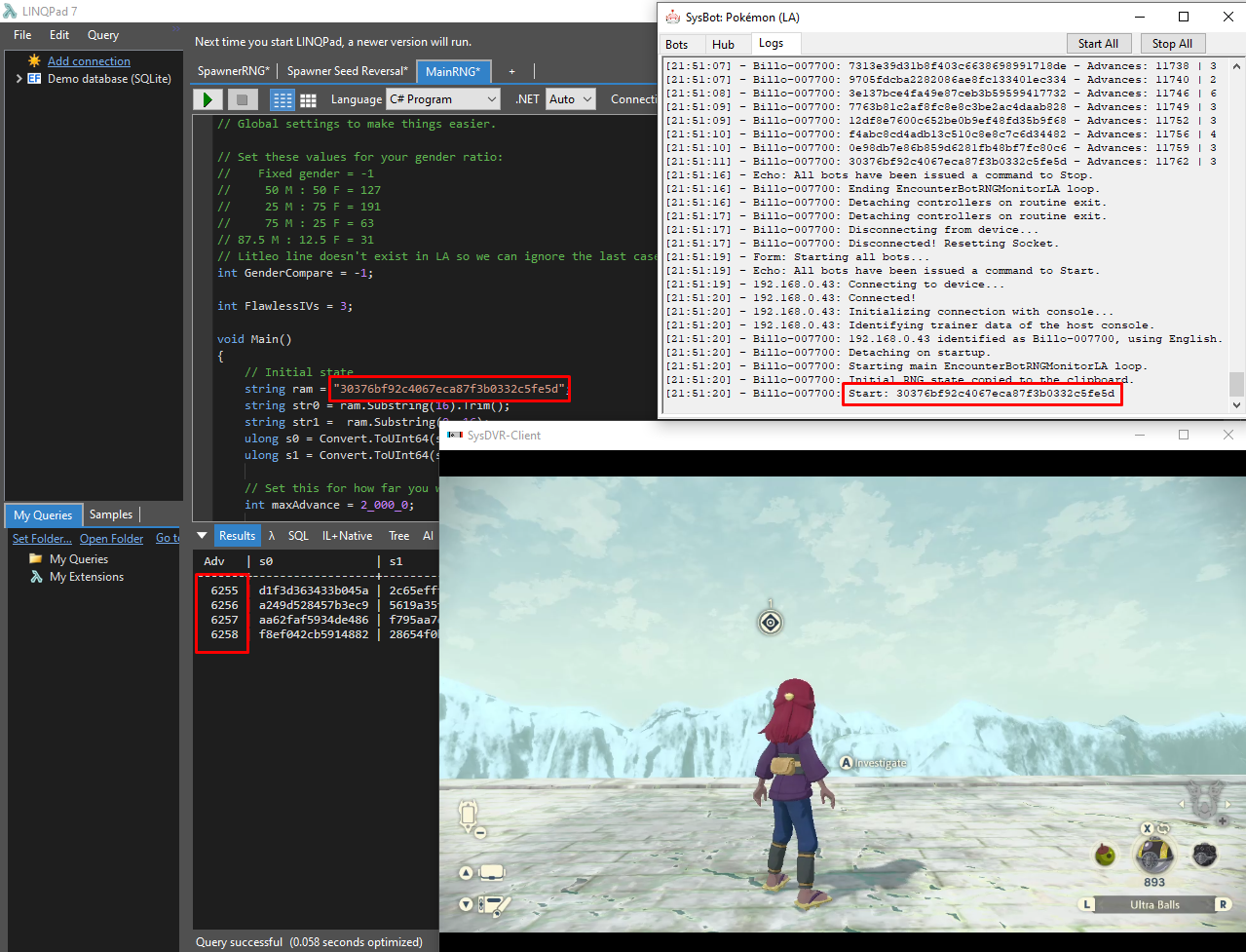The width and height of the screenshot is (1246, 952).
Task: Click the R shoulder button indicator in game
Action: [1224, 904]
